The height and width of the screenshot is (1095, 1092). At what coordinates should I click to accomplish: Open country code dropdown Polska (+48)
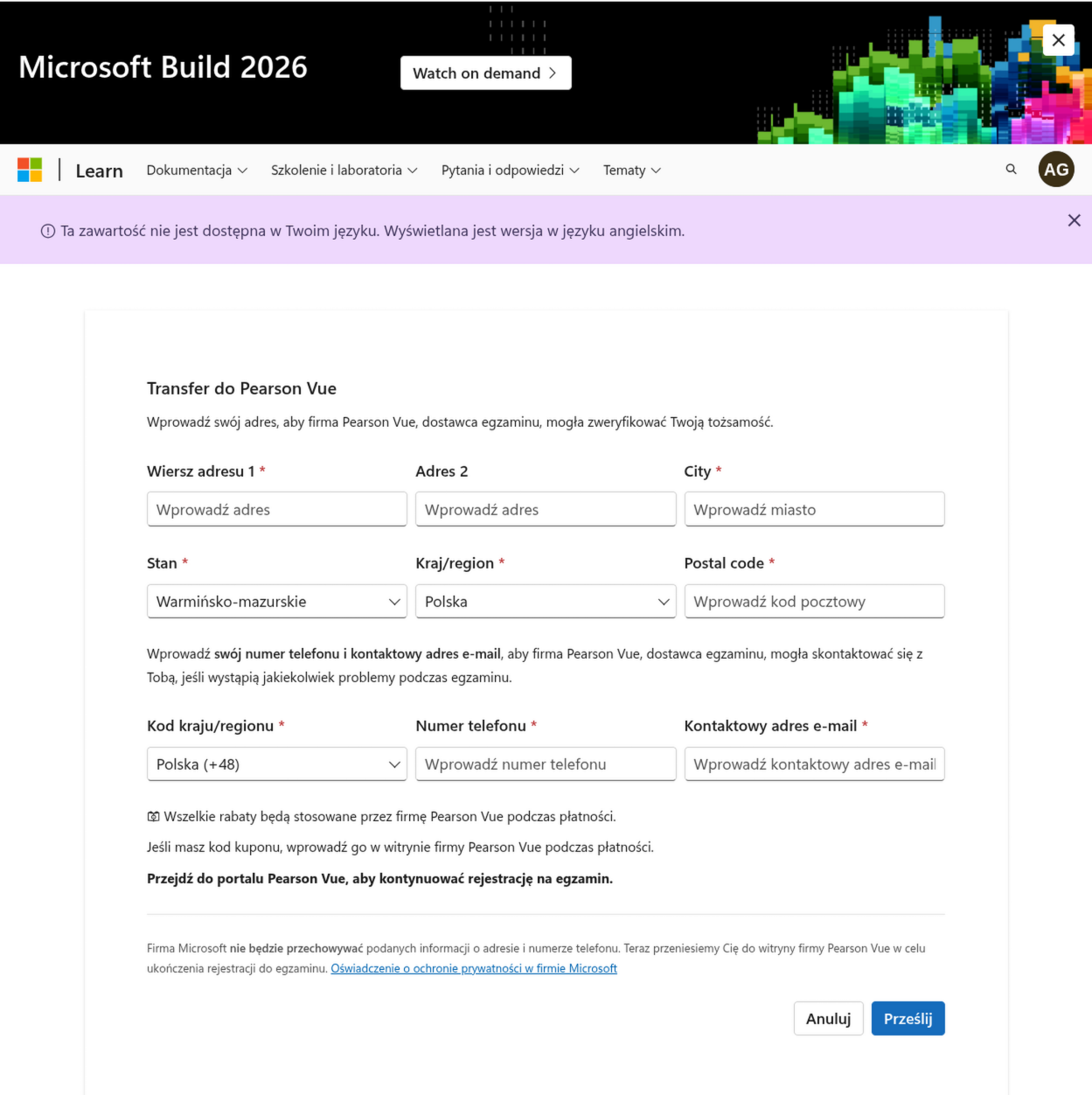[277, 764]
